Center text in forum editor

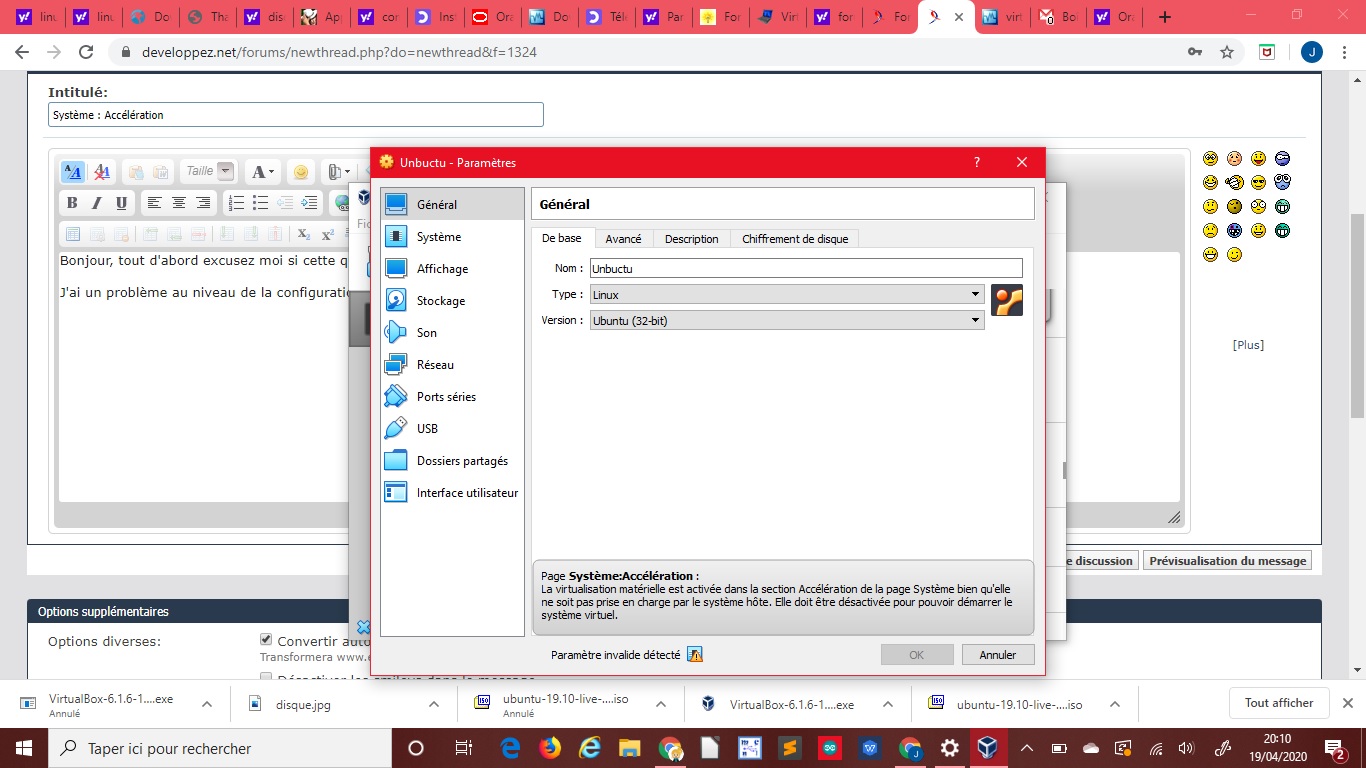click(x=179, y=203)
